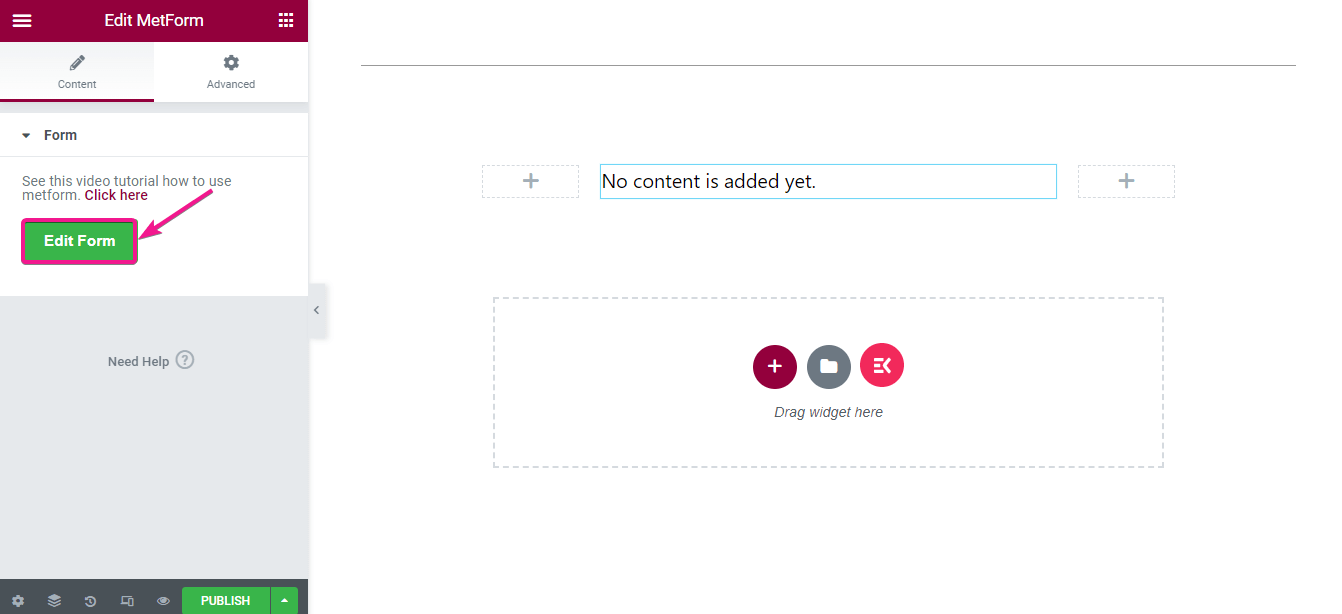This screenshot has width=1342, height=614.
Task: Collapse the editor side panel
Action: pos(316,310)
